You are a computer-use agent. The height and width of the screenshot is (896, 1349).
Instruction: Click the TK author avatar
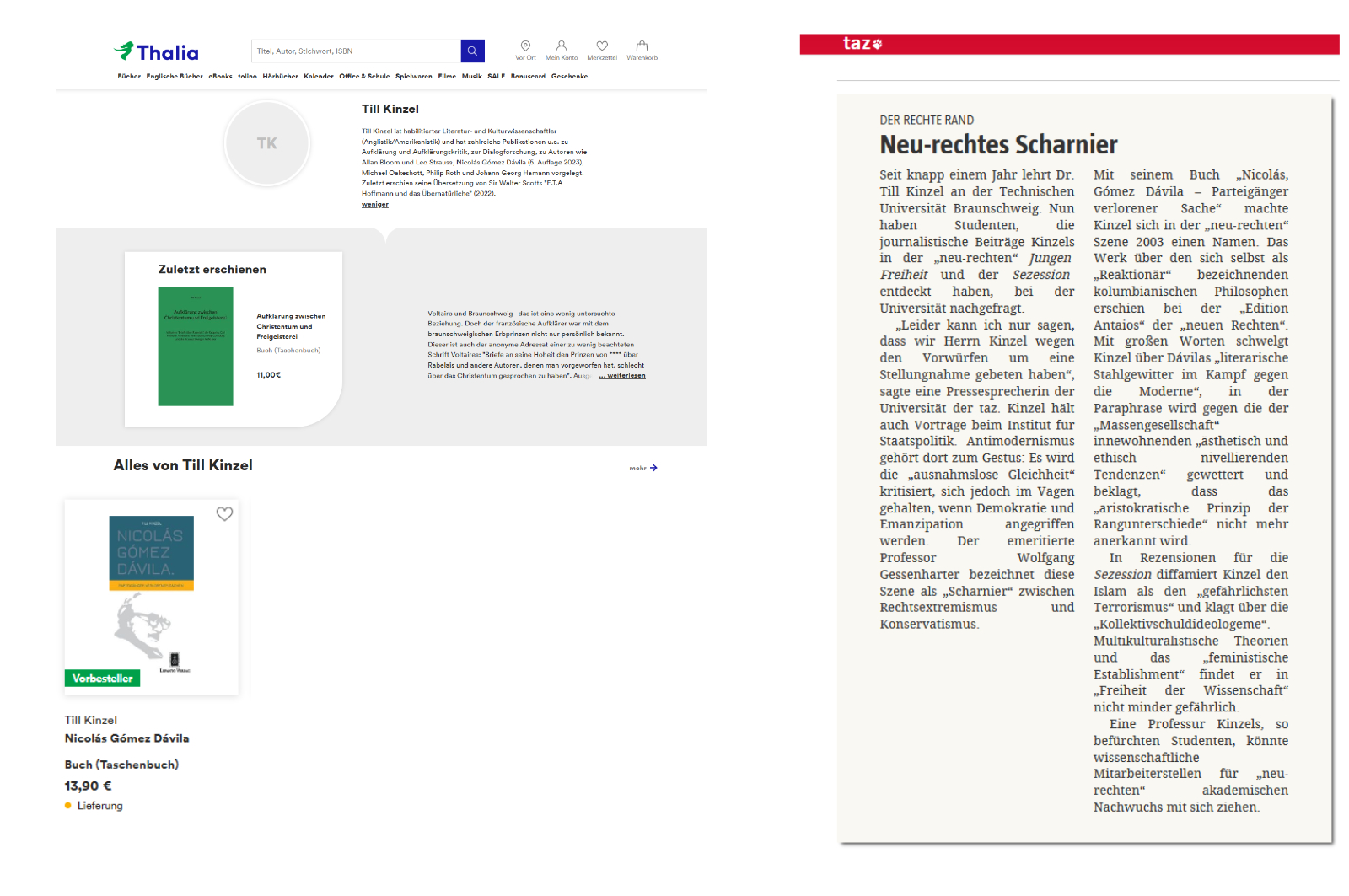point(267,143)
